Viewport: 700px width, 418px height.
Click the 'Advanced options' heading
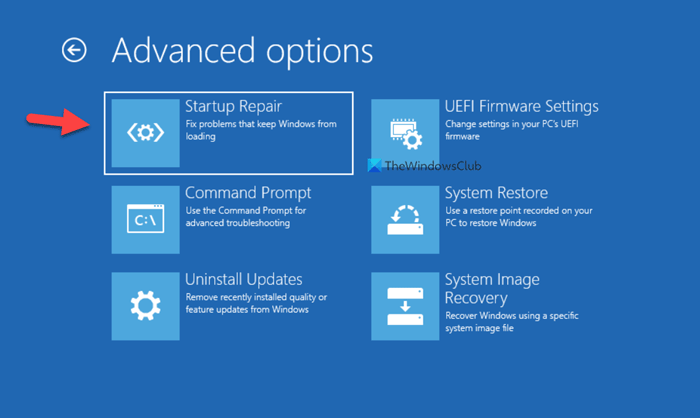click(242, 51)
